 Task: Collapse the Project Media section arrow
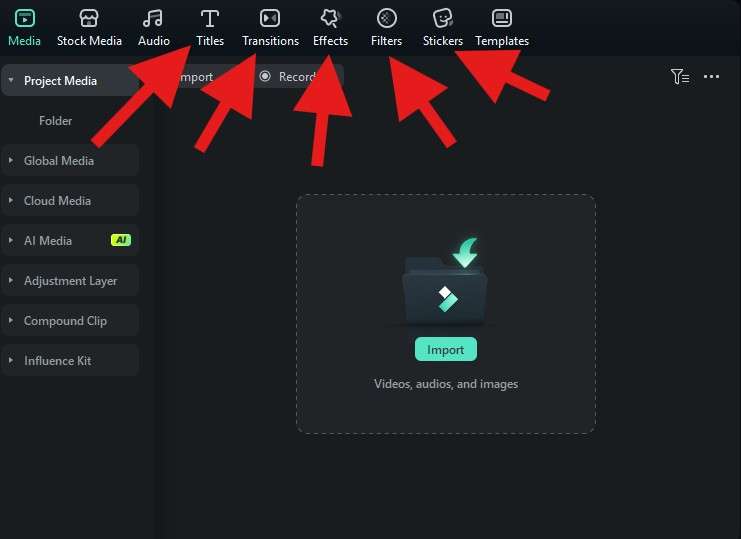tap(11, 80)
